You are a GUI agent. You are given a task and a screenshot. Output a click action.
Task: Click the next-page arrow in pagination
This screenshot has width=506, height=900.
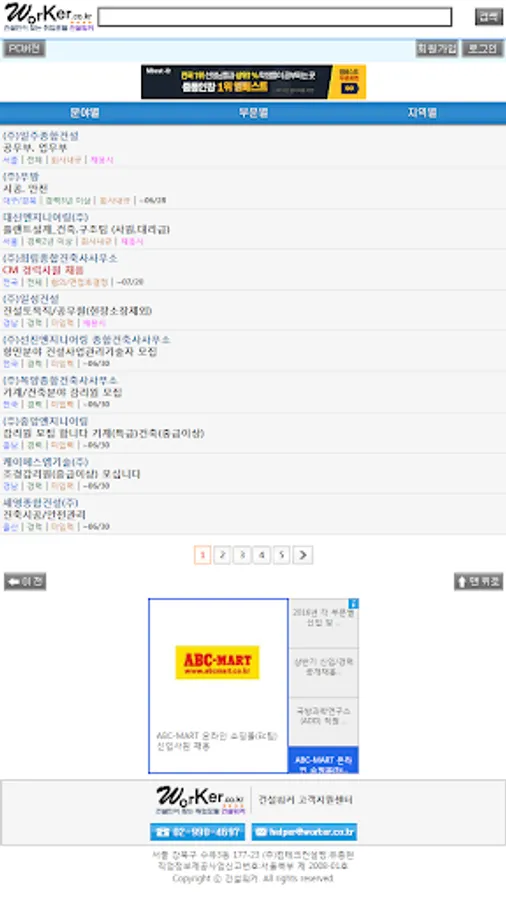pos(303,555)
